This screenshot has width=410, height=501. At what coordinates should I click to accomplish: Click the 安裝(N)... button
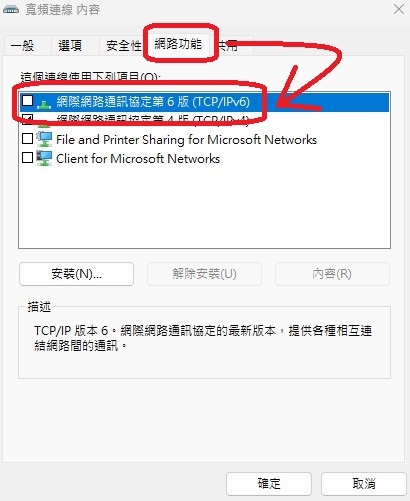point(76,274)
